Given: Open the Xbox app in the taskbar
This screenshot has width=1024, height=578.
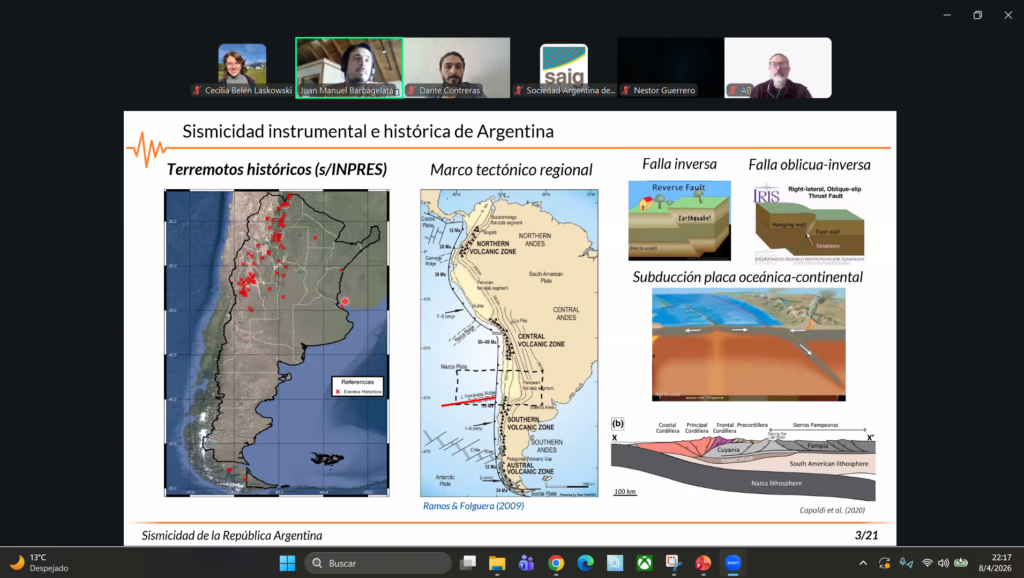Looking at the screenshot, I should click(644, 563).
